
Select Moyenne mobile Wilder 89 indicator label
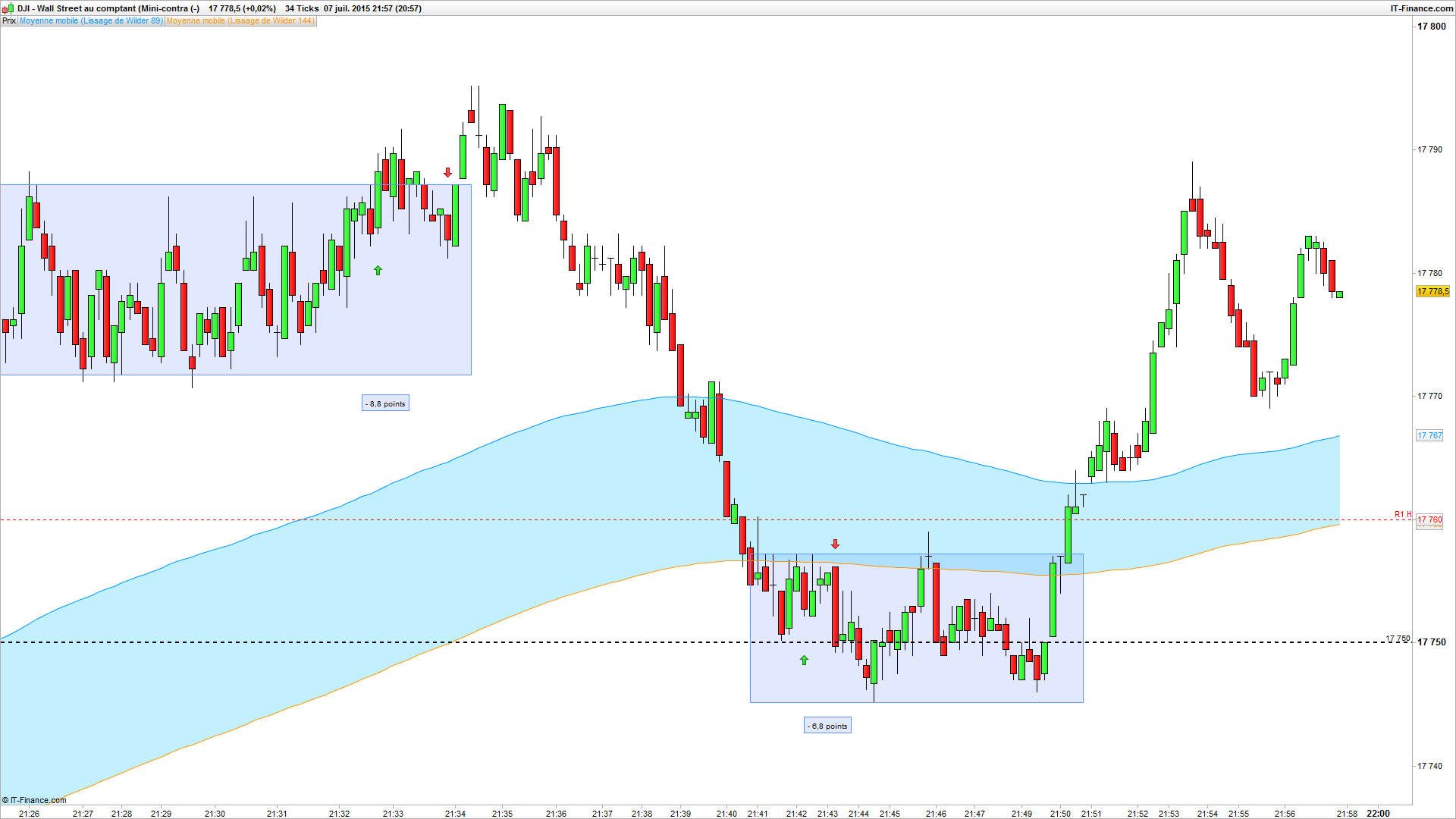(x=91, y=21)
